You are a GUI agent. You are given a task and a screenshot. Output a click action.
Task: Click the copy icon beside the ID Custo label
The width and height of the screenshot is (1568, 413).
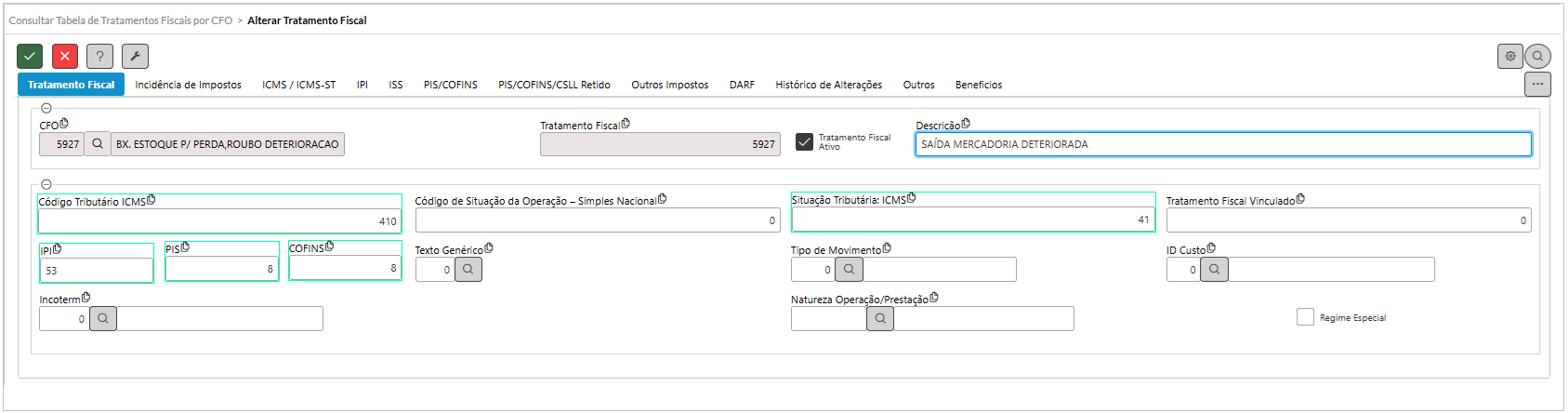[x=1211, y=248]
